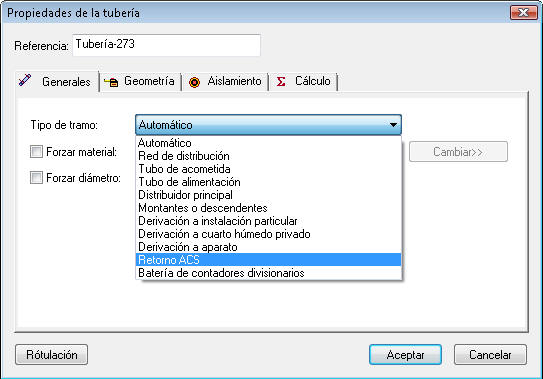
Task: Select Montantes o descendentes option
Action: [x=269, y=208]
